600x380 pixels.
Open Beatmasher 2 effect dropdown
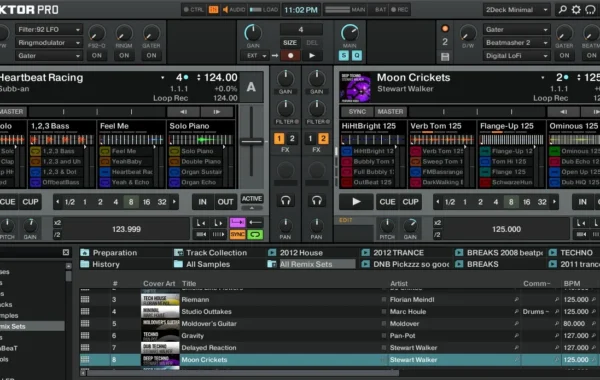click(x=516, y=42)
